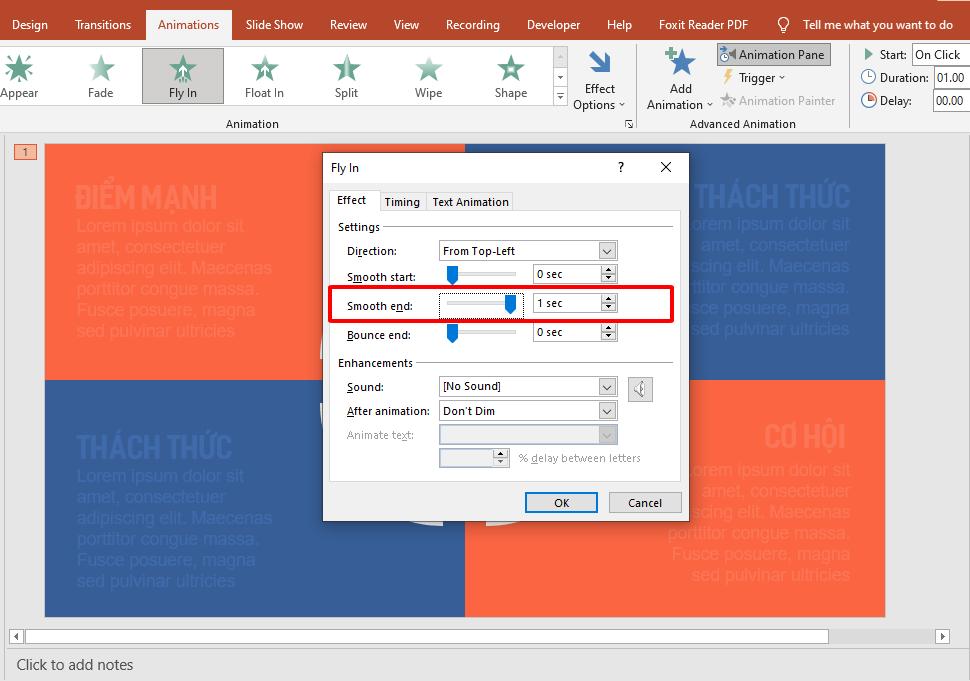
Task: Apply the Split animation
Action: click(345, 75)
